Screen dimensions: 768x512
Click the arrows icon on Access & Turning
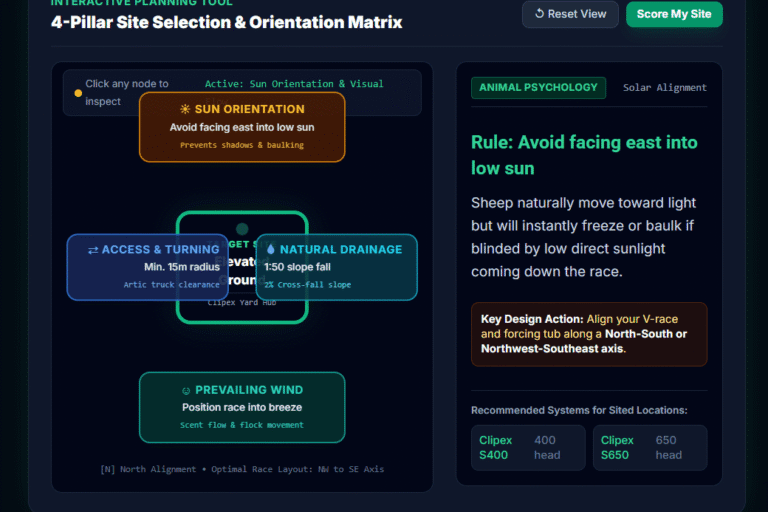click(x=93, y=250)
